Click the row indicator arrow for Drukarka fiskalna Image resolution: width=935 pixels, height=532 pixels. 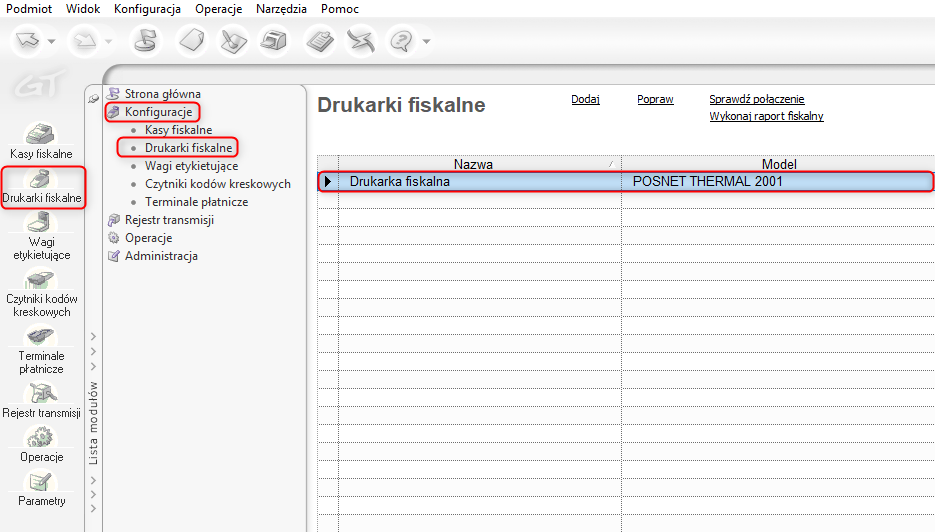(x=328, y=181)
